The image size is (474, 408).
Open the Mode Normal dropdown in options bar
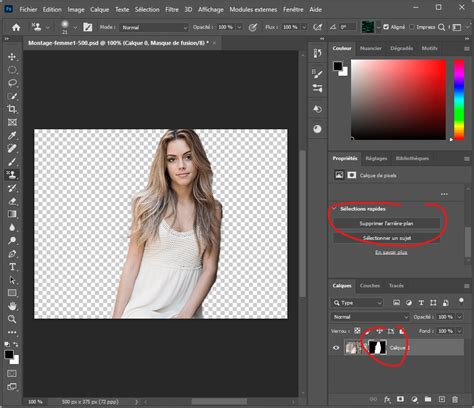[x=154, y=27]
